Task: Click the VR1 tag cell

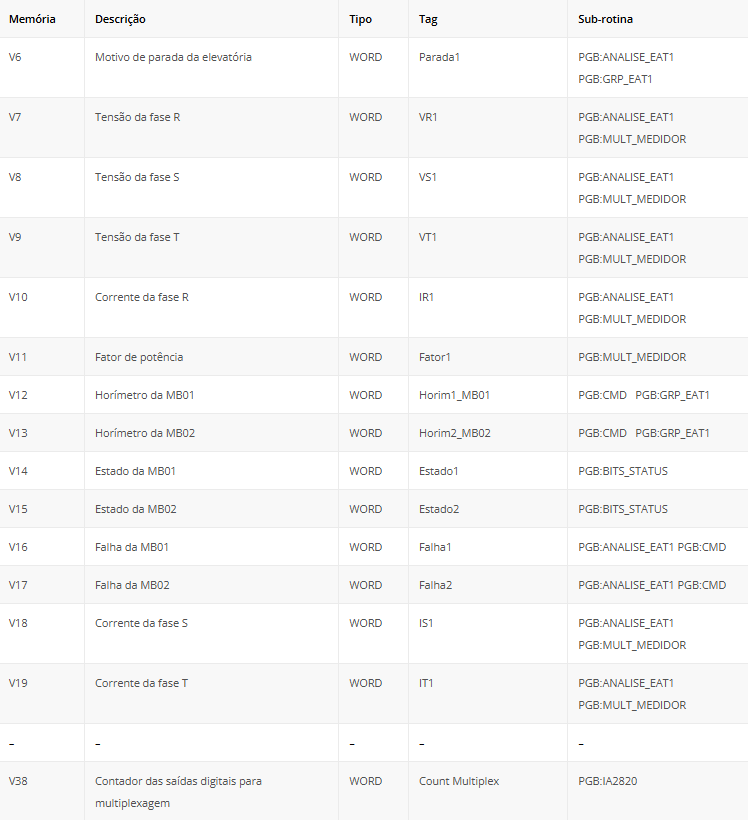Action: (x=428, y=117)
